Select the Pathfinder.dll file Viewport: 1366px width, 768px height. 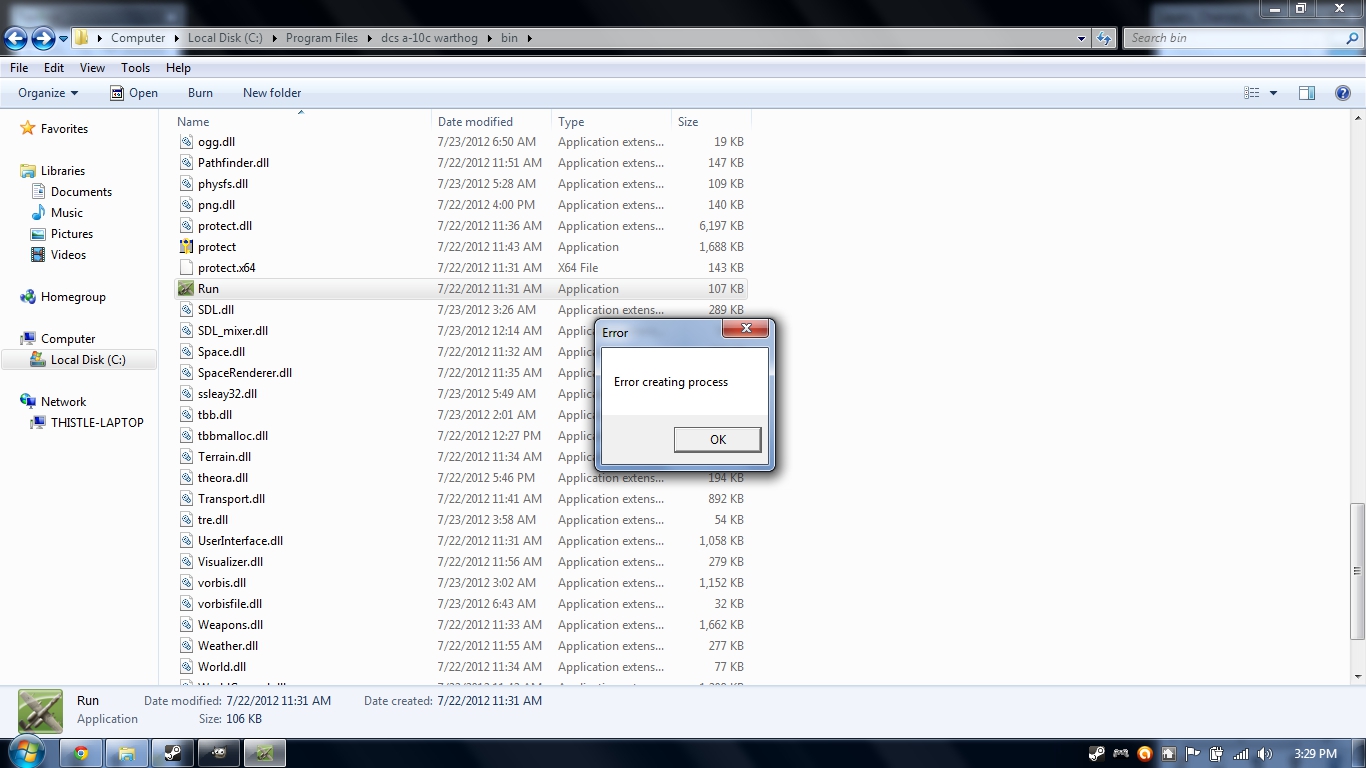[233, 163]
